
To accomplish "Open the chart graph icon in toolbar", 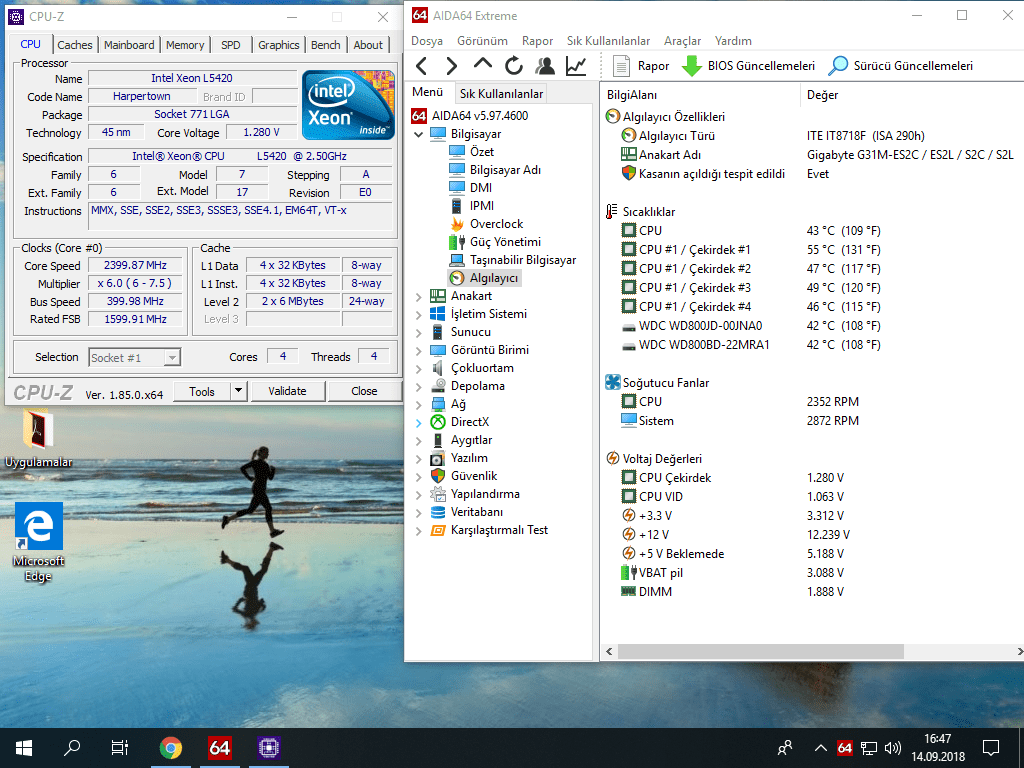I will 576,66.
